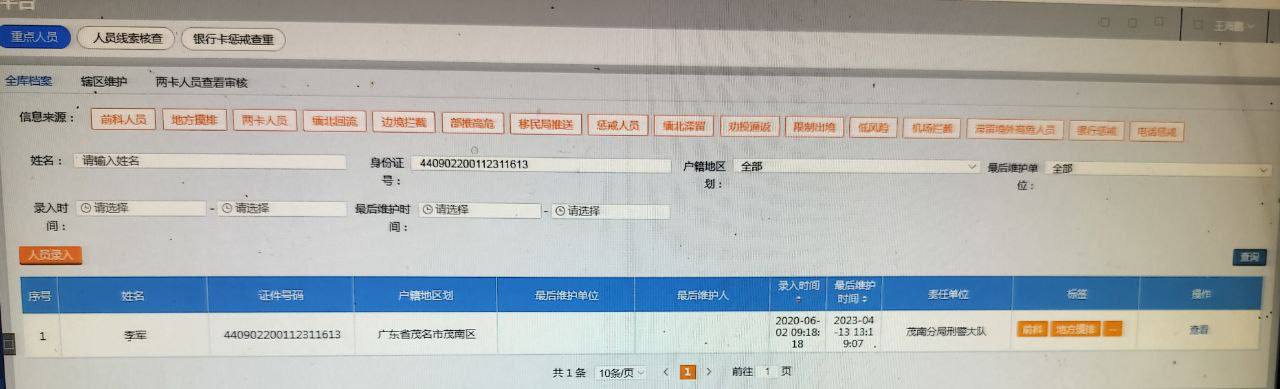1280x389 pixels.
Task: Open the 最后维护时间 start date picker
Action: pyautogui.click(x=479, y=211)
